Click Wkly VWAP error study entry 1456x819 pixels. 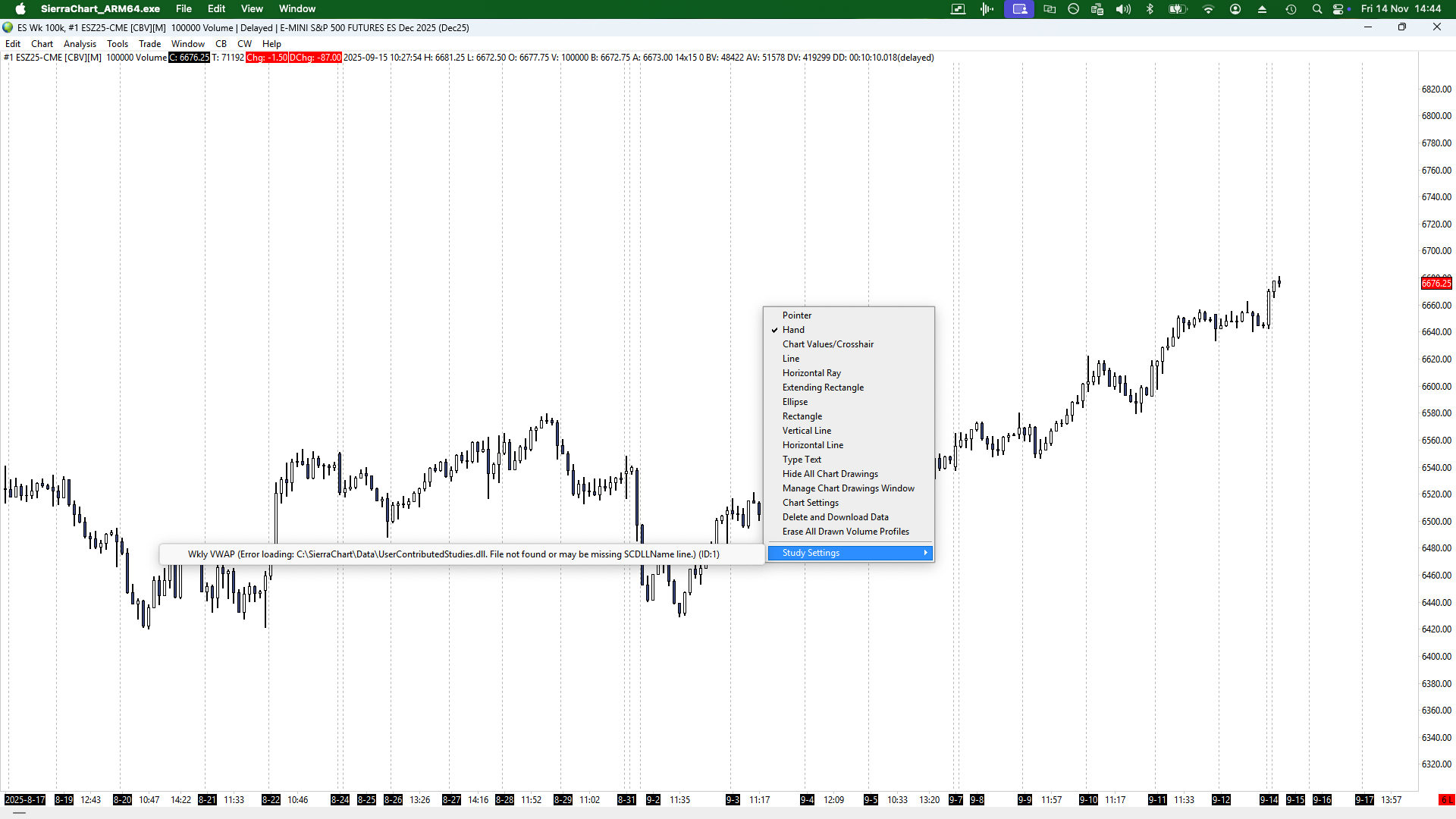coord(453,554)
